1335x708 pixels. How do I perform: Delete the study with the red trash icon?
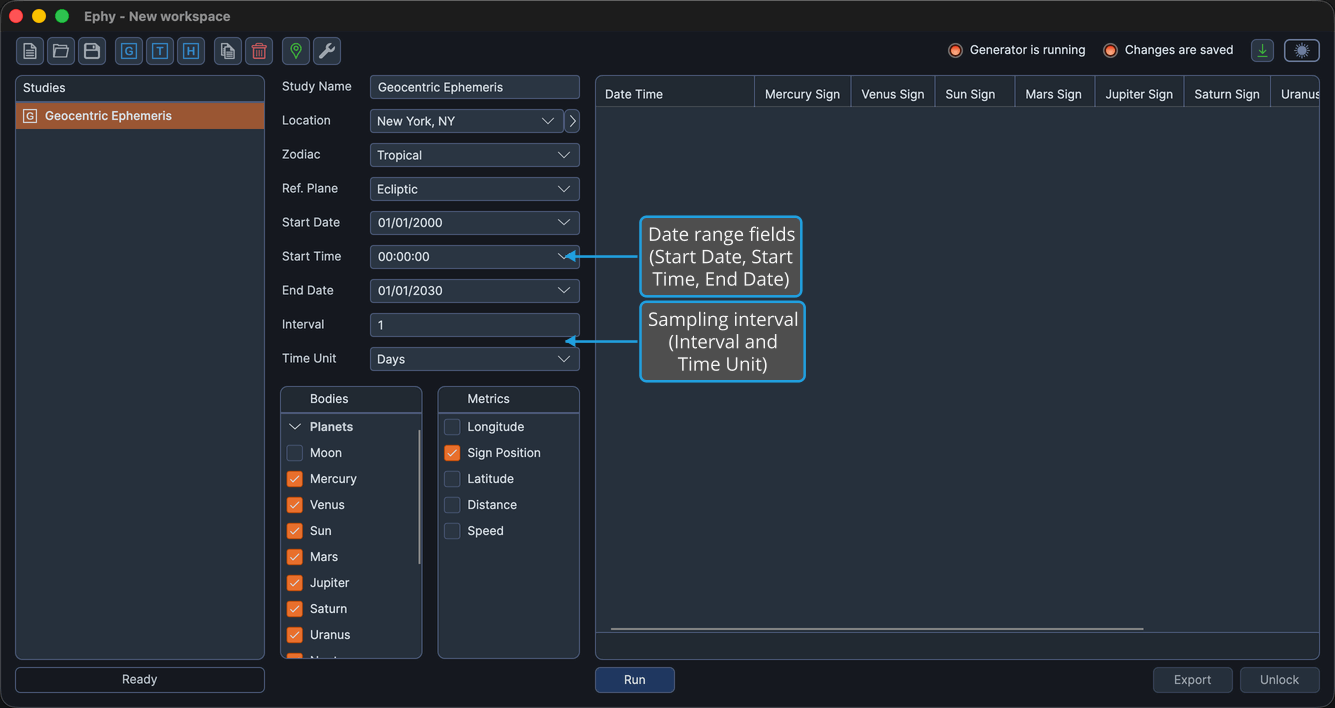(x=259, y=51)
